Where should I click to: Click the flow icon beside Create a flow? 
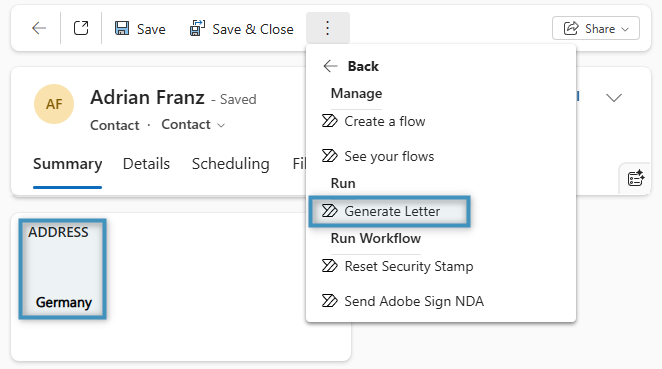329,121
